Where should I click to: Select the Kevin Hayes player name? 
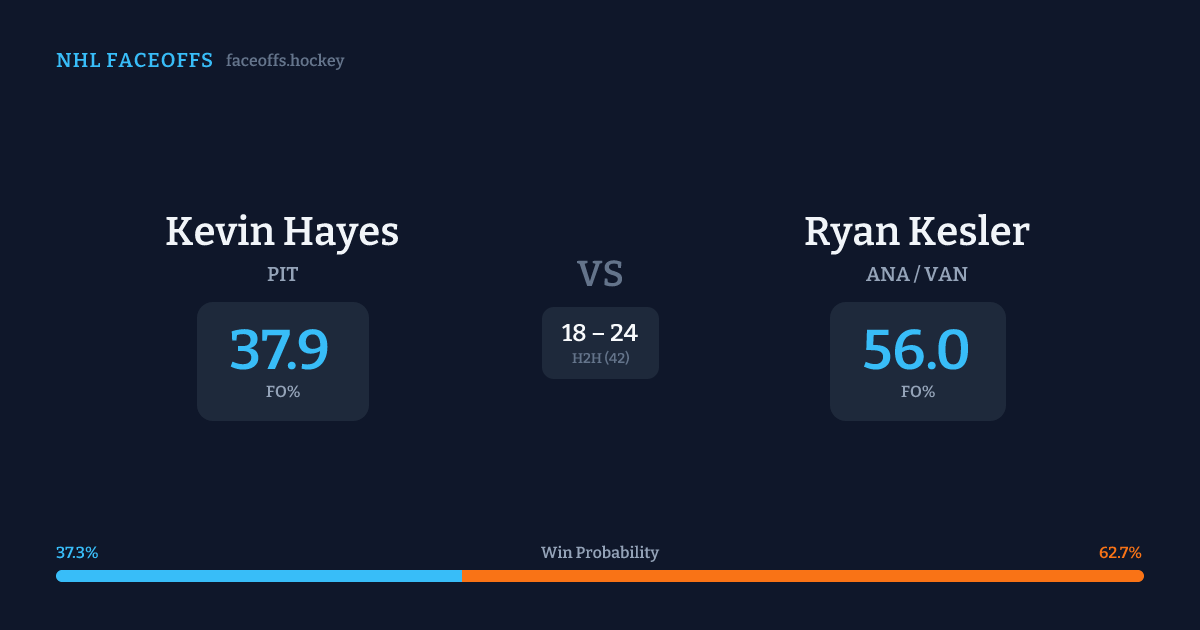[x=282, y=232]
